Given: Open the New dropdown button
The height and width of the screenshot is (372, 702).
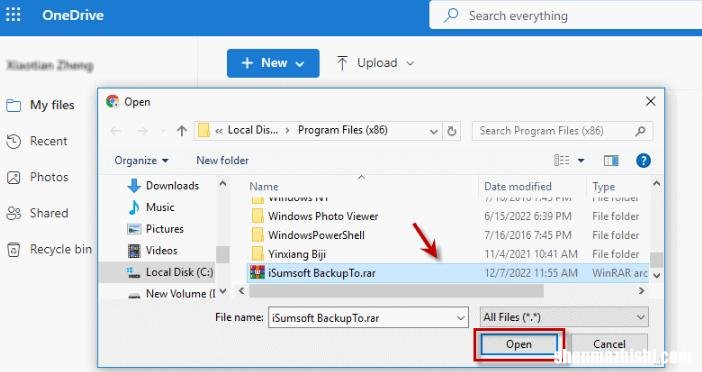Looking at the screenshot, I should pos(273,63).
